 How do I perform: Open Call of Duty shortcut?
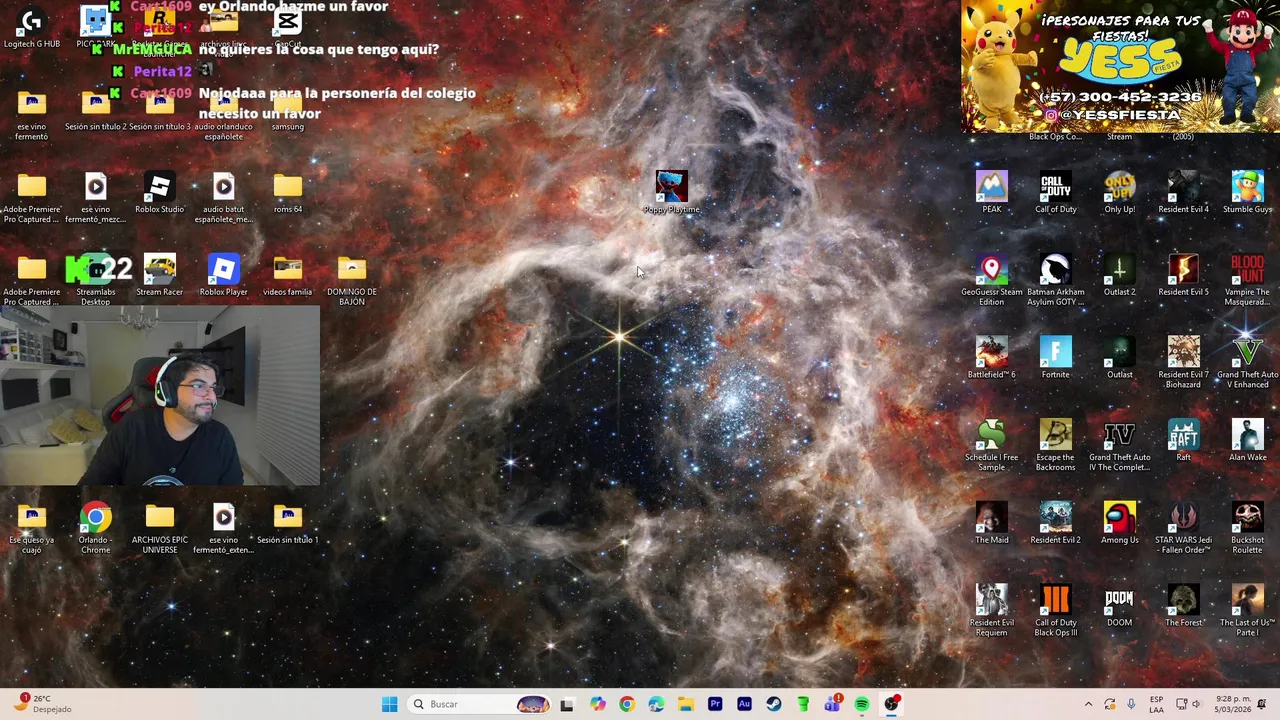pyautogui.click(x=1055, y=193)
